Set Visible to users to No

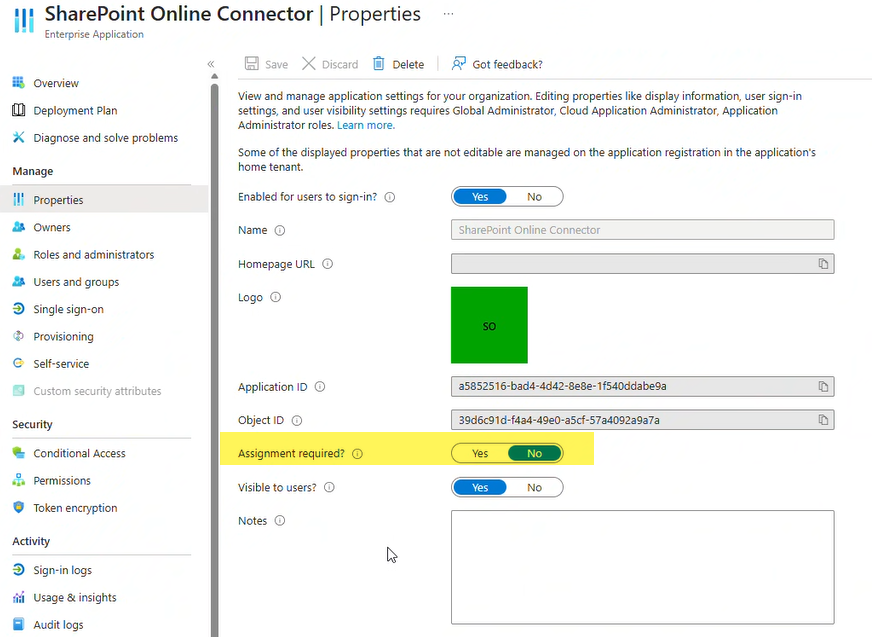point(535,488)
